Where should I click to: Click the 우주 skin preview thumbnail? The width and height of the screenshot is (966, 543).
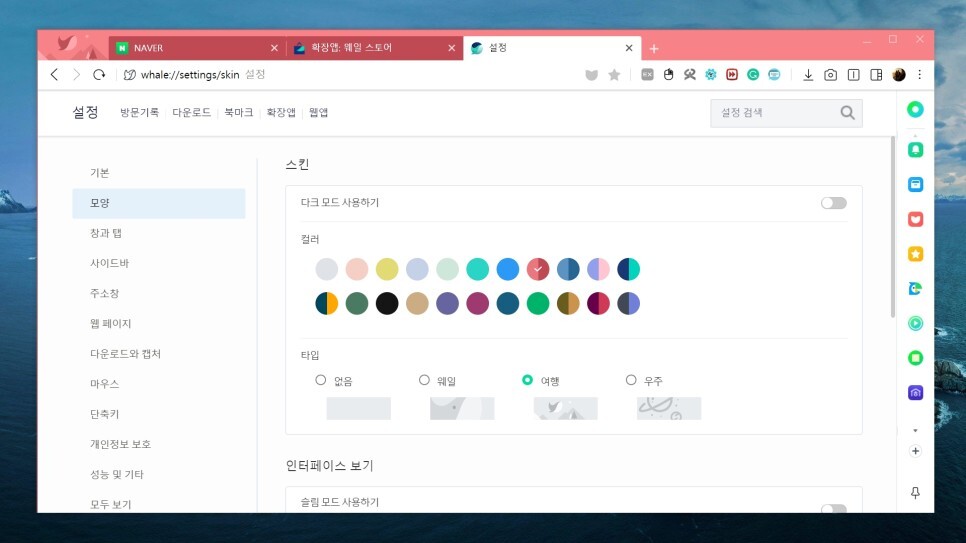668,408
